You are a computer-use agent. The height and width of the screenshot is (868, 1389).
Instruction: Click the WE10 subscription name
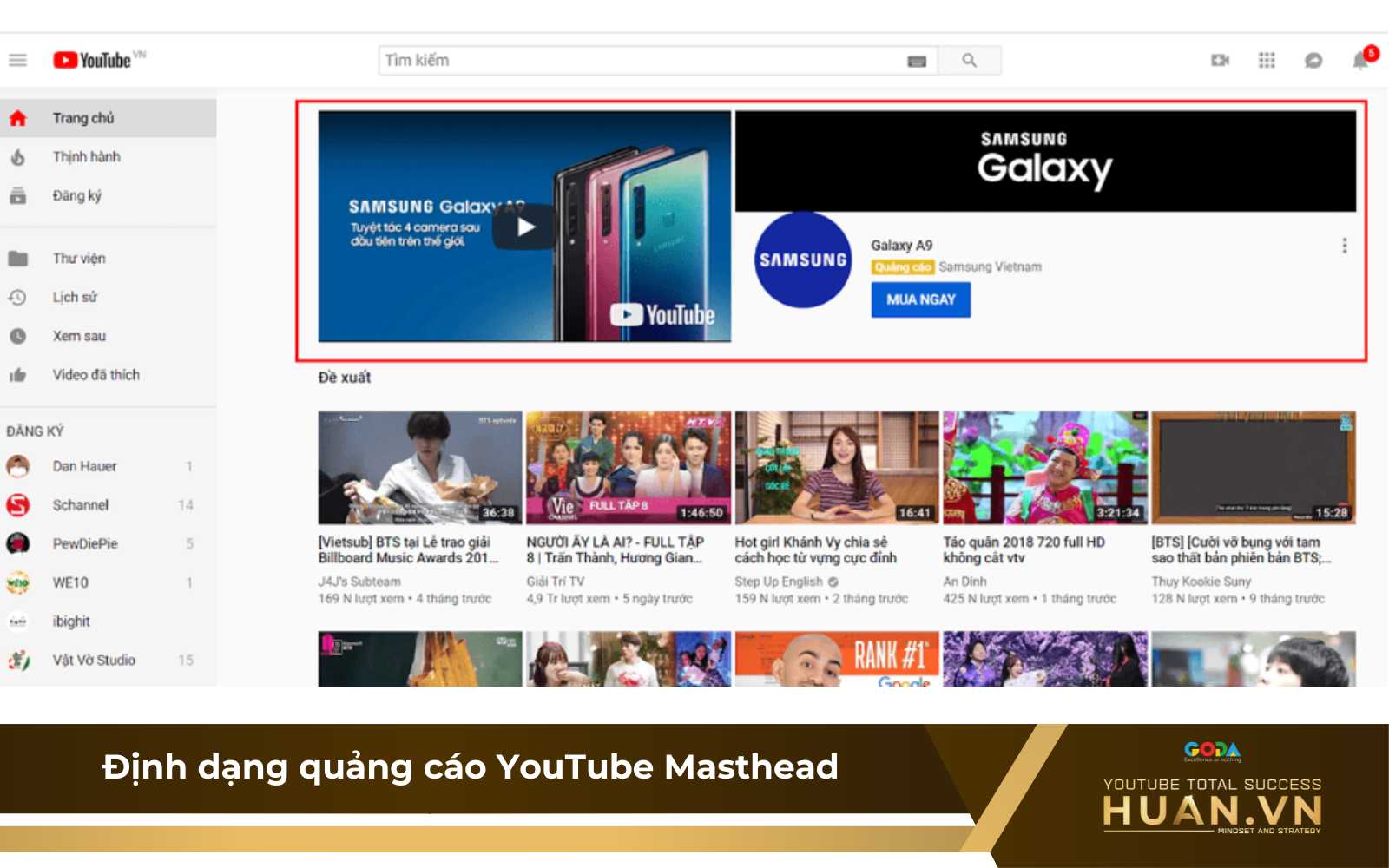(x=70, y=582)
